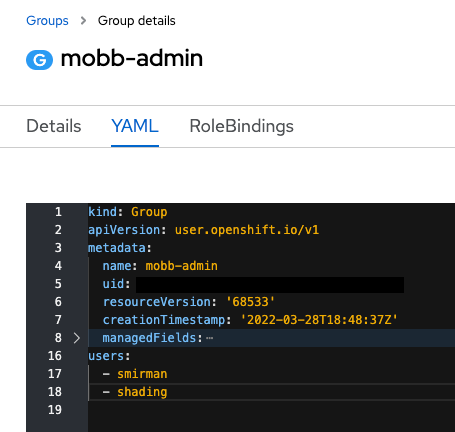Click the 'user.openshift.io/v1' apiVersion value
This screenshot has height=432, width=455.
point(247,230)
